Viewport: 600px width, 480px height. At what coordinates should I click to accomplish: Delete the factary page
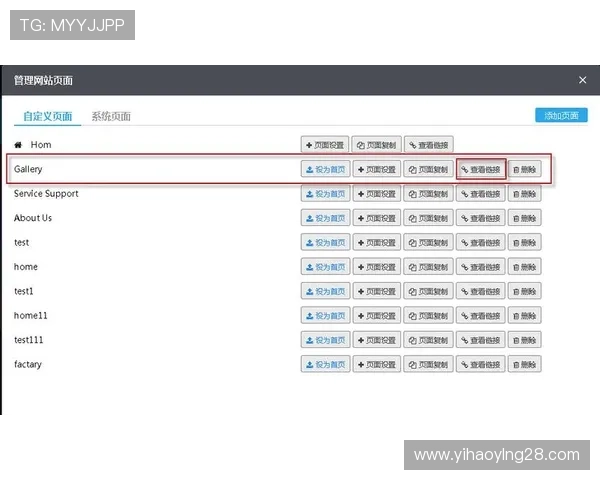click(525, 364)
